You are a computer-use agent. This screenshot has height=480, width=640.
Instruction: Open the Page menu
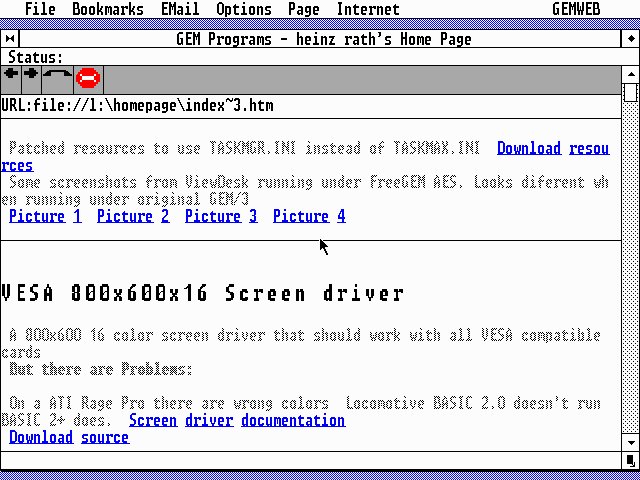pyautogui.click(x=304, y=9)
